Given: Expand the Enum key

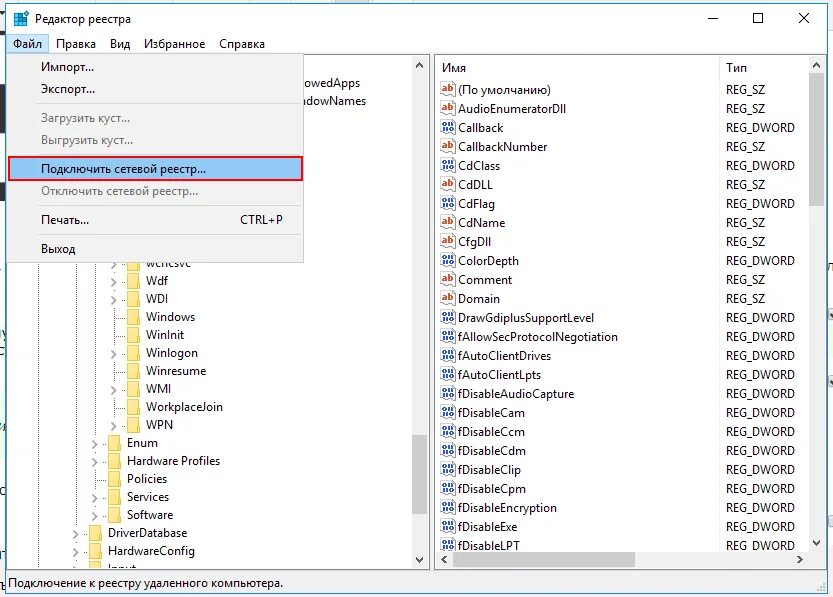Looking at the screenshot, I should [x=94, y=444].
